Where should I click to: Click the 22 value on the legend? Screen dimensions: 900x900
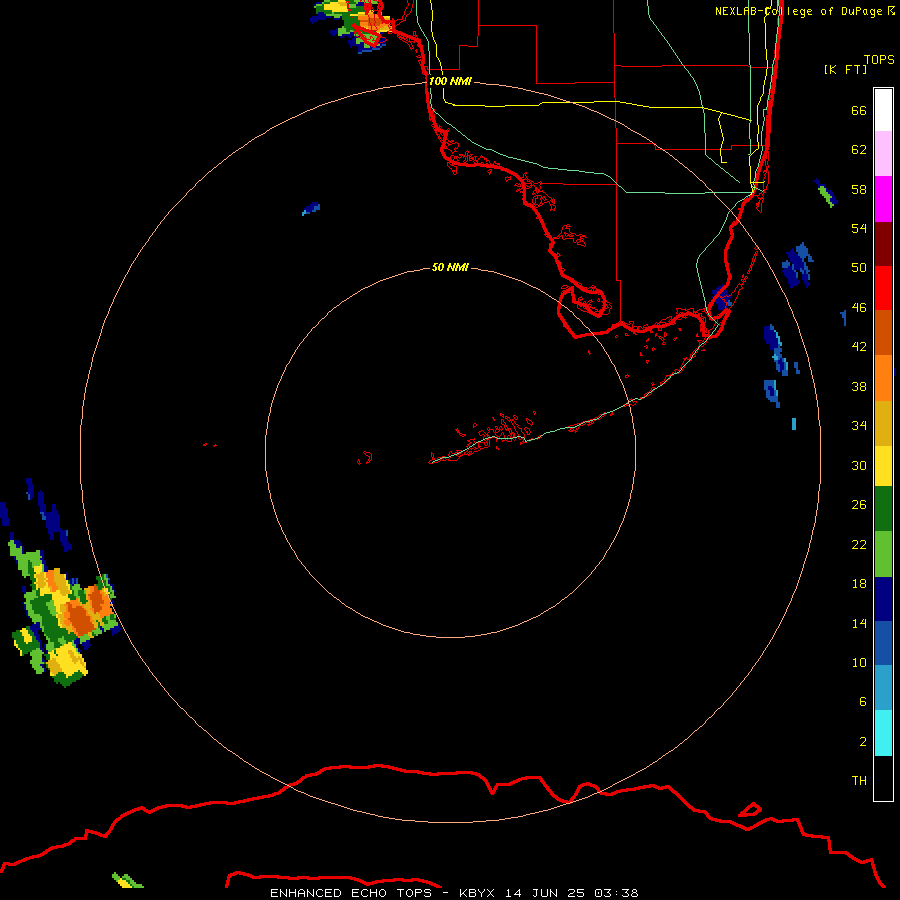[x=859, y=544]
